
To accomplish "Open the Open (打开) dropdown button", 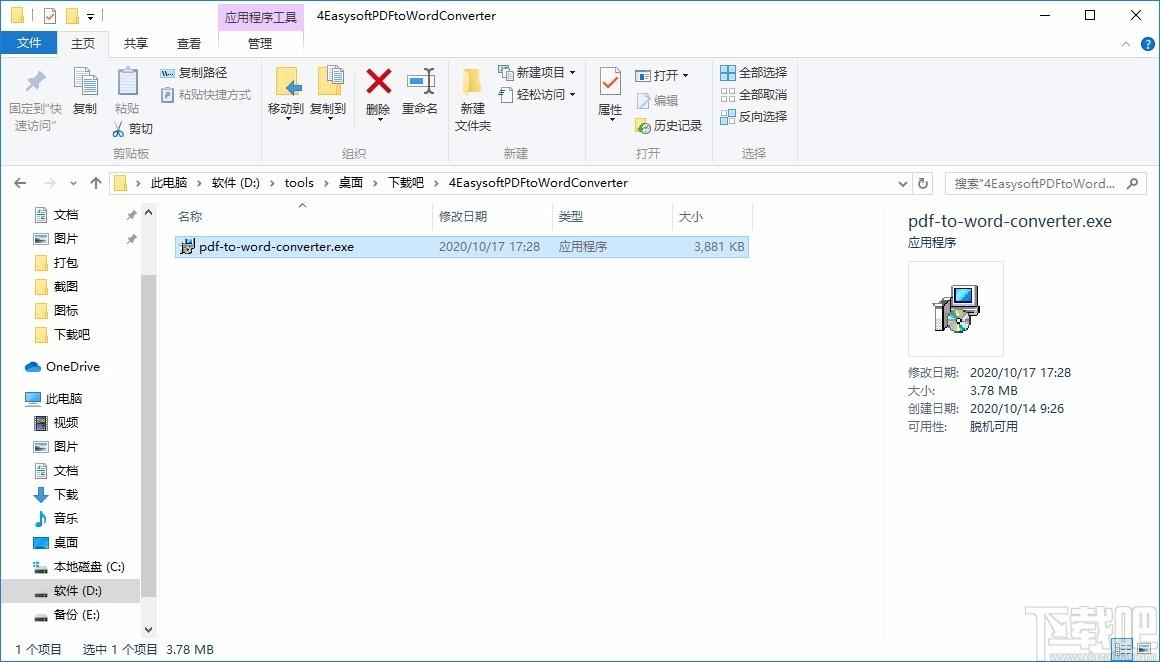I will coord(662,75).
